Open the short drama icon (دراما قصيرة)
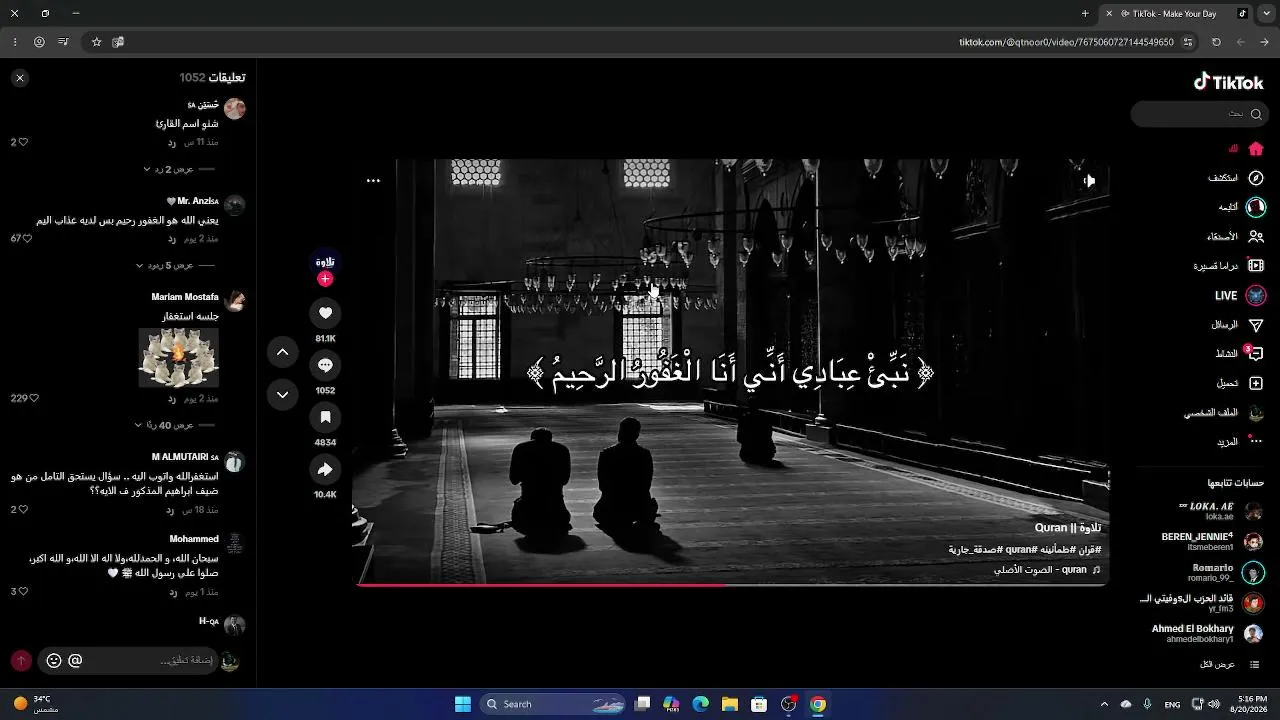Screen dimensions: 1280x720 point(1256,266)
